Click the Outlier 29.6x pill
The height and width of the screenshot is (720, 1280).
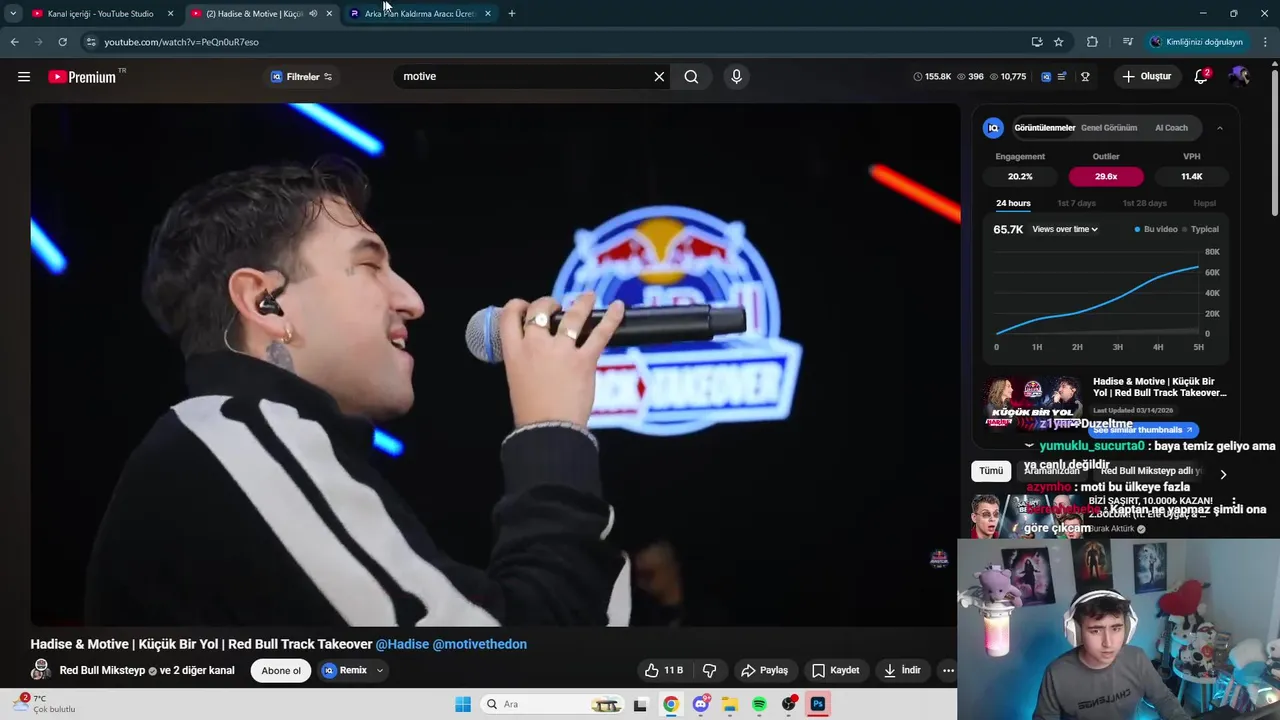pos(1106,176)
